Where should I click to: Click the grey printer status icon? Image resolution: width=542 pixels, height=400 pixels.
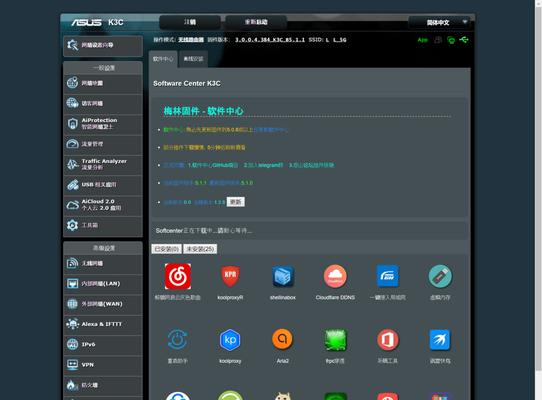[438, 40]
